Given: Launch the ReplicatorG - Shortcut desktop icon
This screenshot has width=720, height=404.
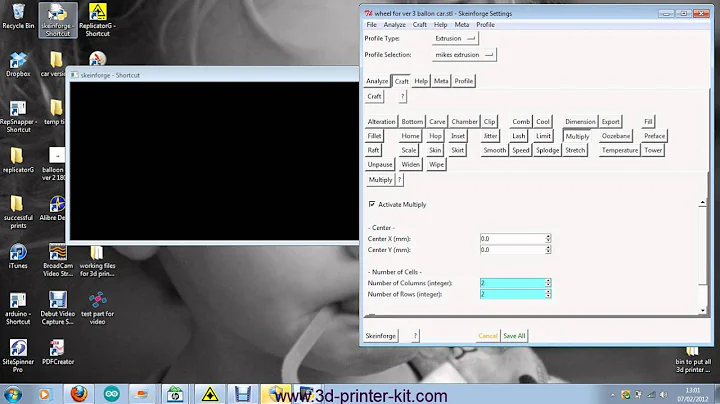Looking at the screenshot, I should pos(97,20).
